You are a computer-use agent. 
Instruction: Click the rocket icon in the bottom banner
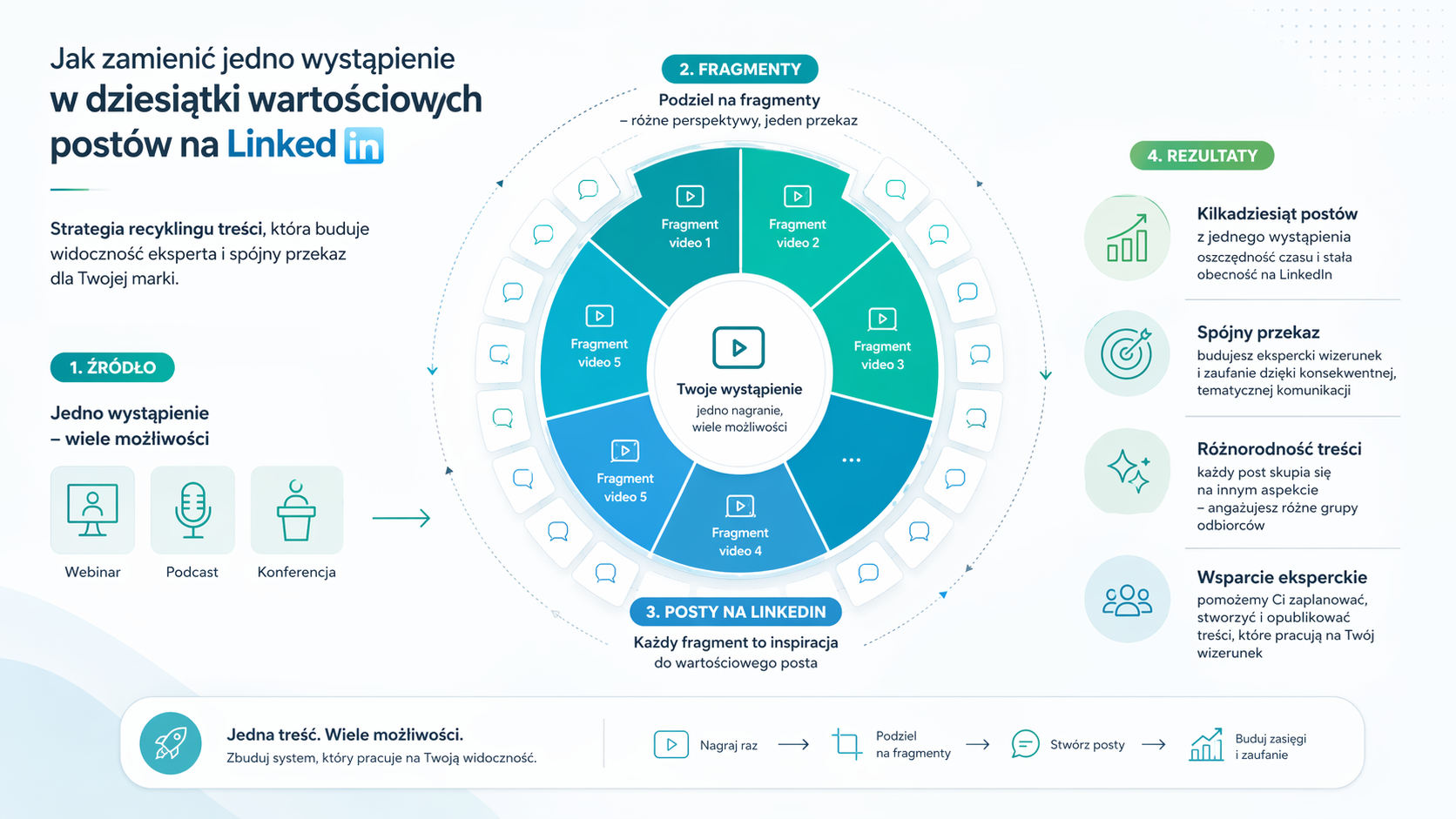(171, 744)
